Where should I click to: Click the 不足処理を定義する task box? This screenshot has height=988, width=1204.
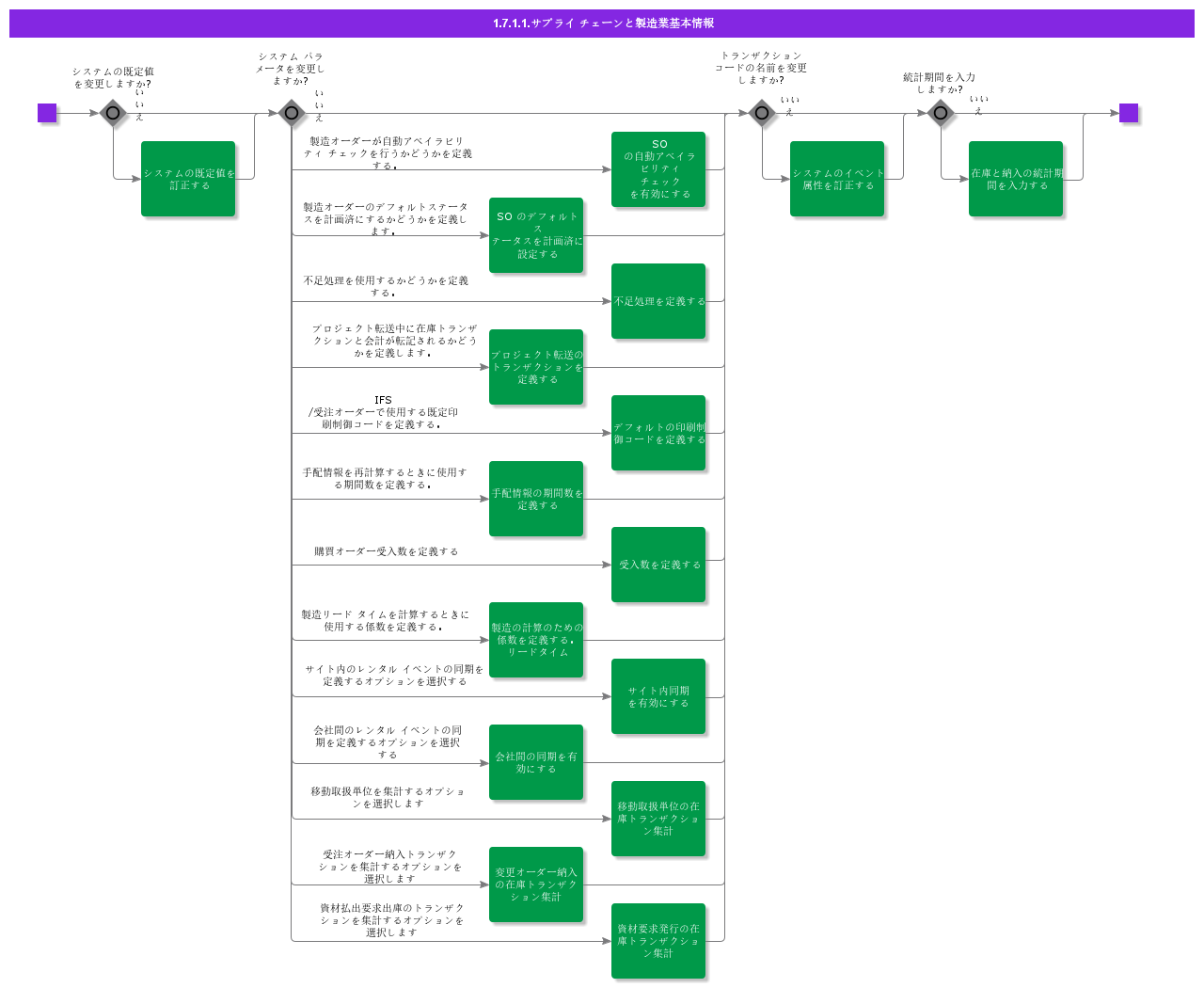tap(658, 301)
